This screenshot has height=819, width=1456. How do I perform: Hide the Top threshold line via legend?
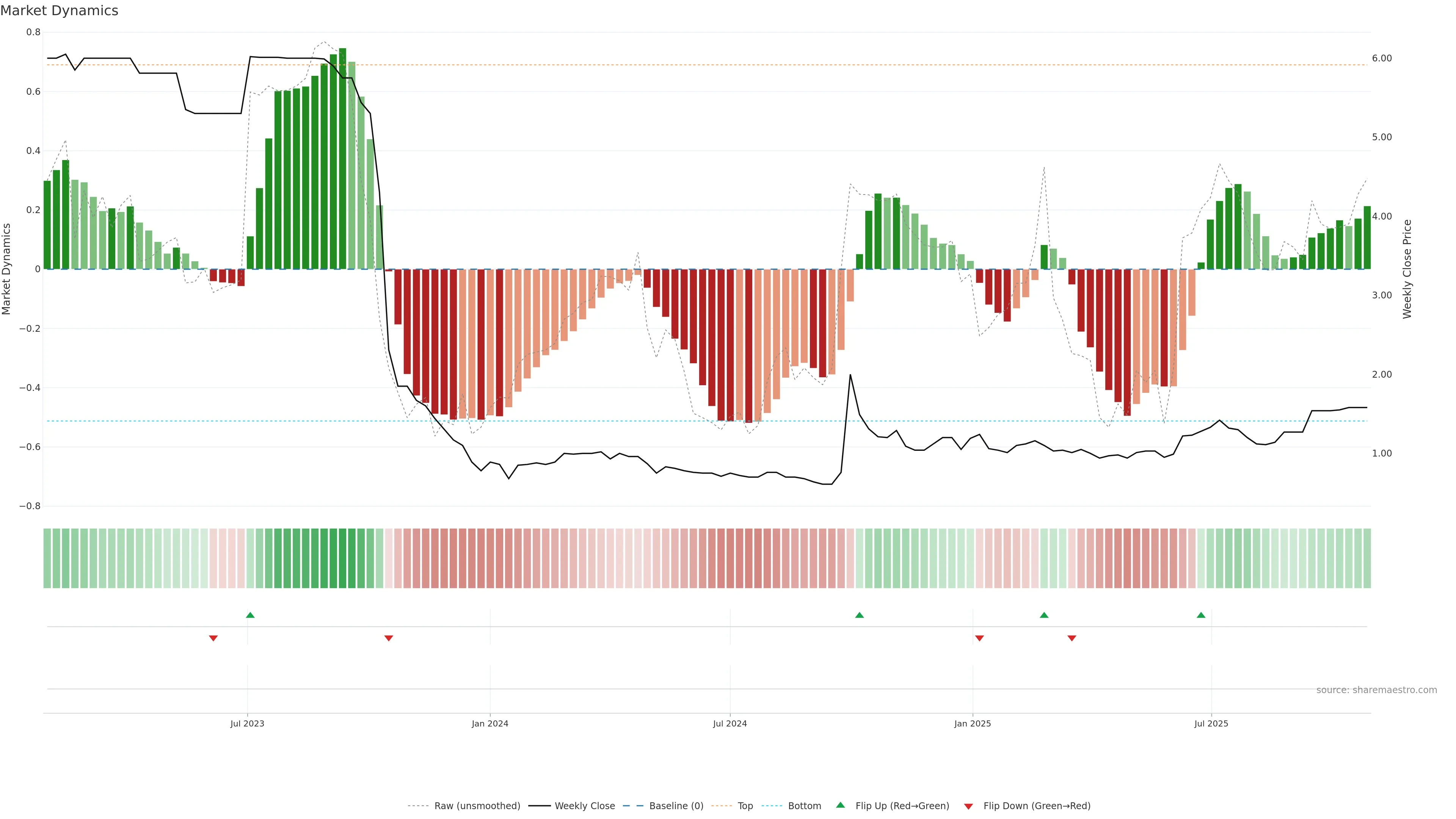[x=745, y=806]
